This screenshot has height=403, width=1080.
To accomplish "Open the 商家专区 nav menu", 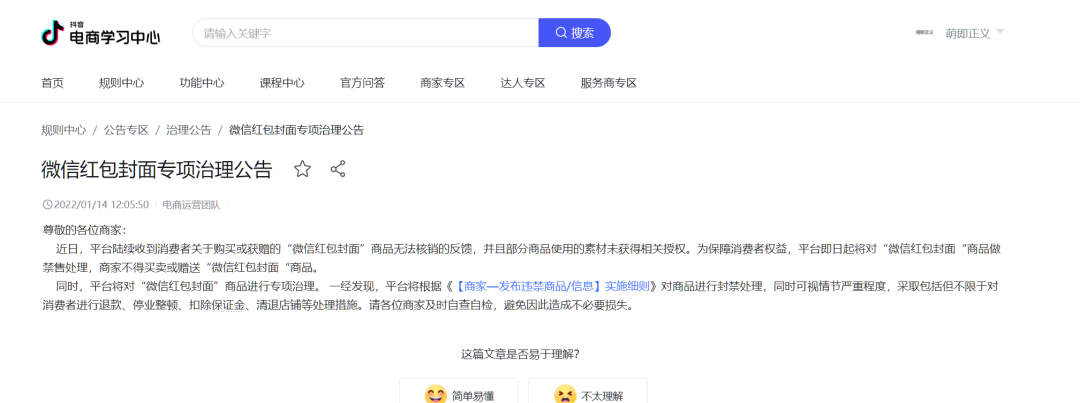I will (443, 83).
